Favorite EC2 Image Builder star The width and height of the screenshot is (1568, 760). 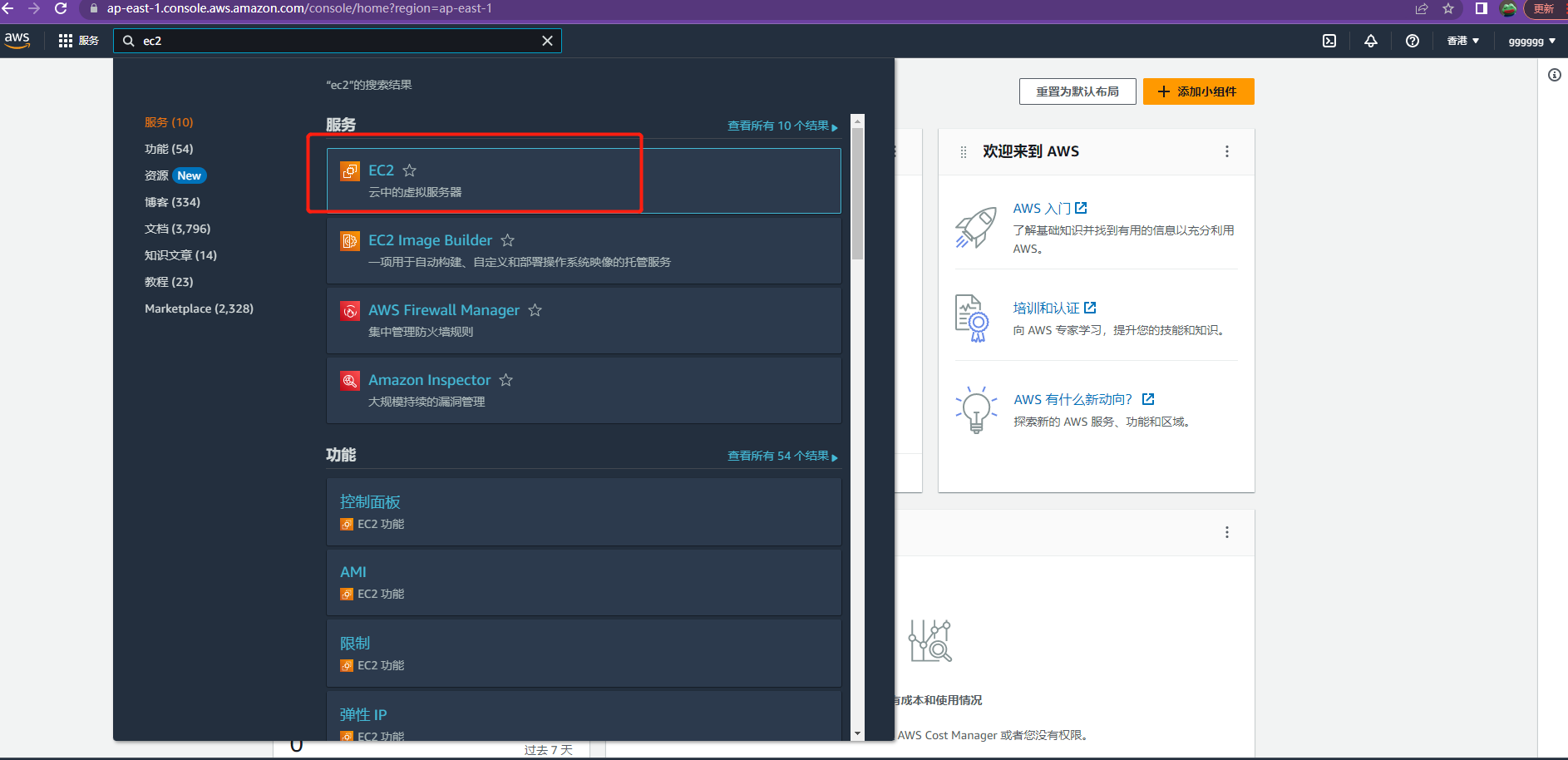click(x=508, y=240)
